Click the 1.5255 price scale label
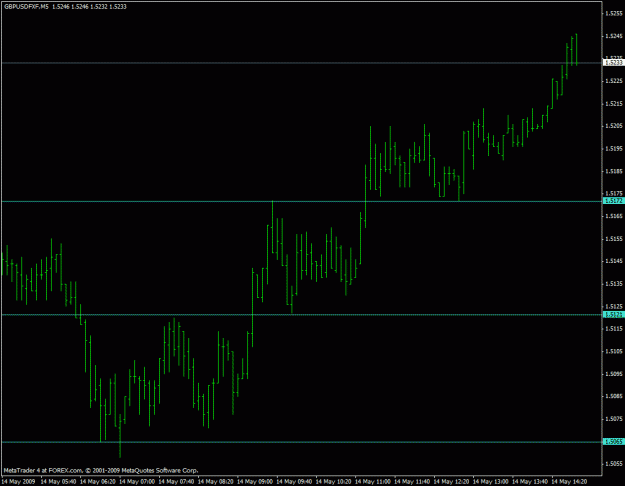625x486 pixels. pos(614,13)
